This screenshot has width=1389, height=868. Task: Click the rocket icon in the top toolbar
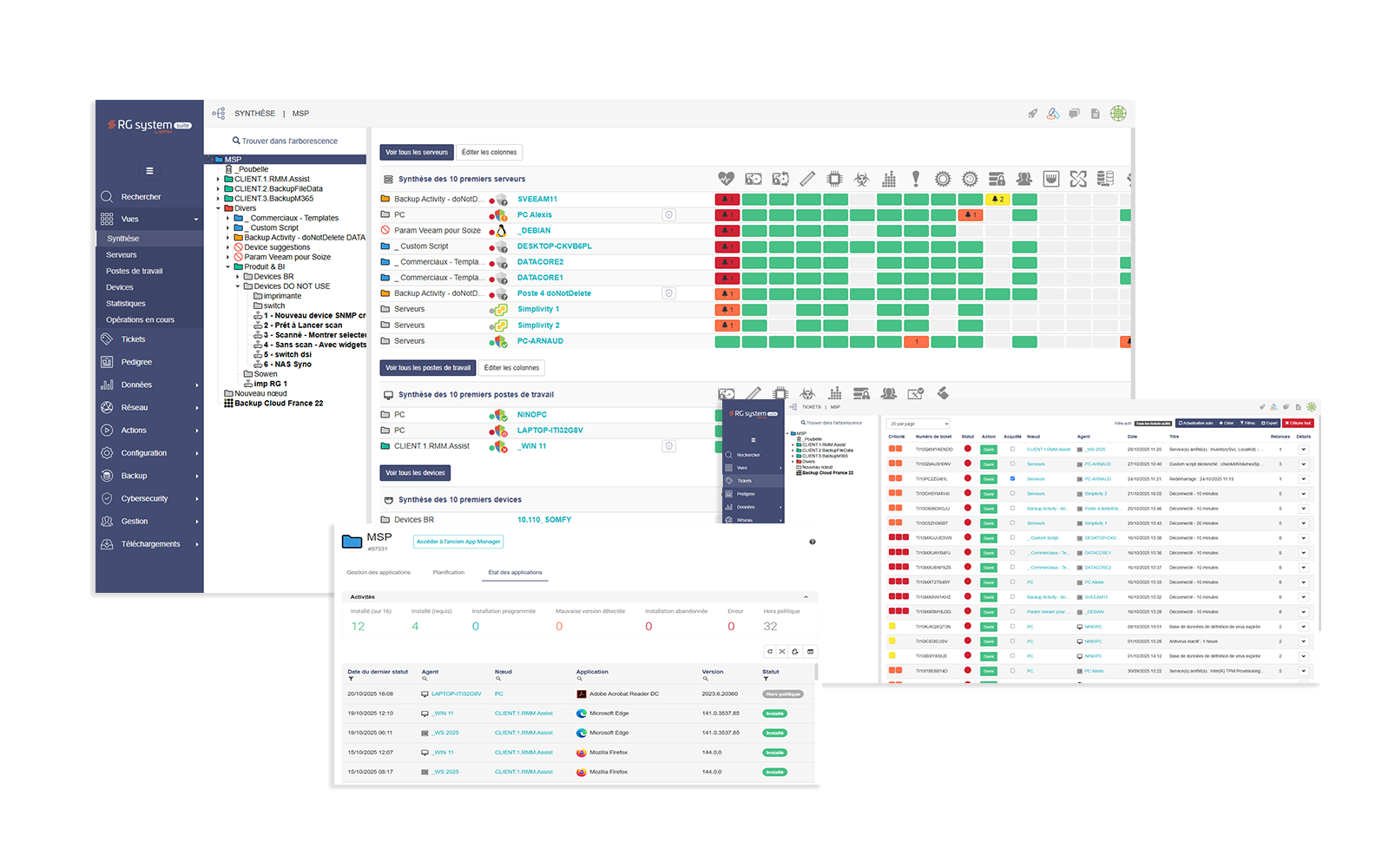(x=1033, y=113)
